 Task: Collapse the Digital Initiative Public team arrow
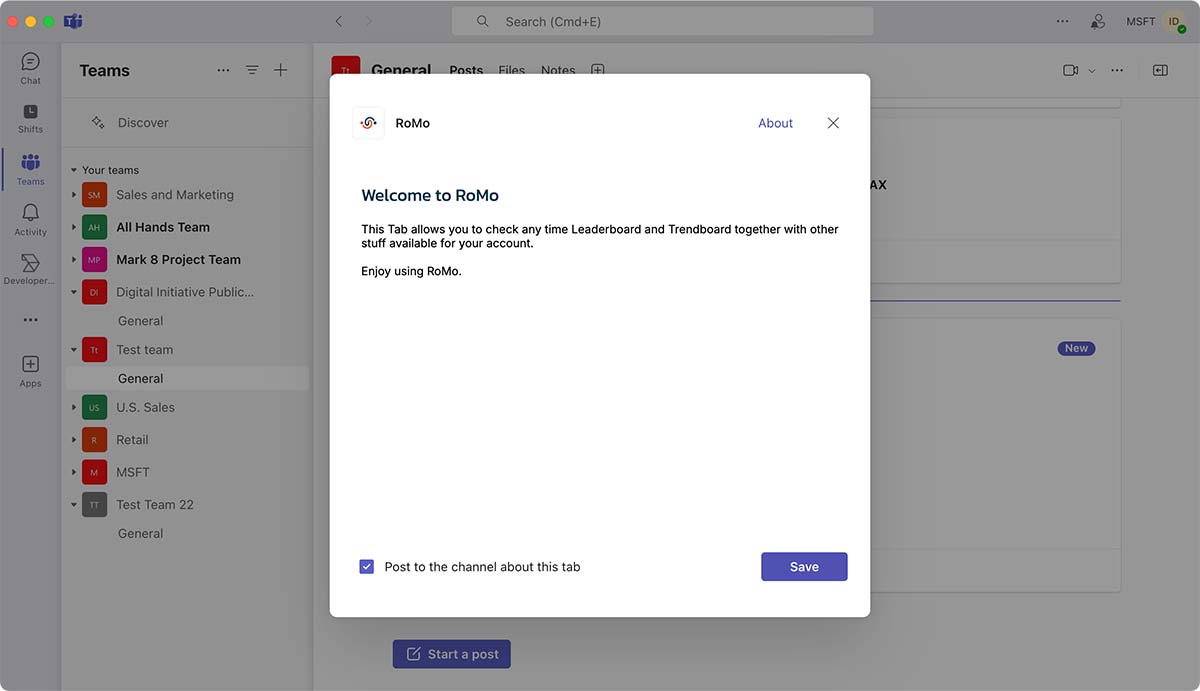74,292
